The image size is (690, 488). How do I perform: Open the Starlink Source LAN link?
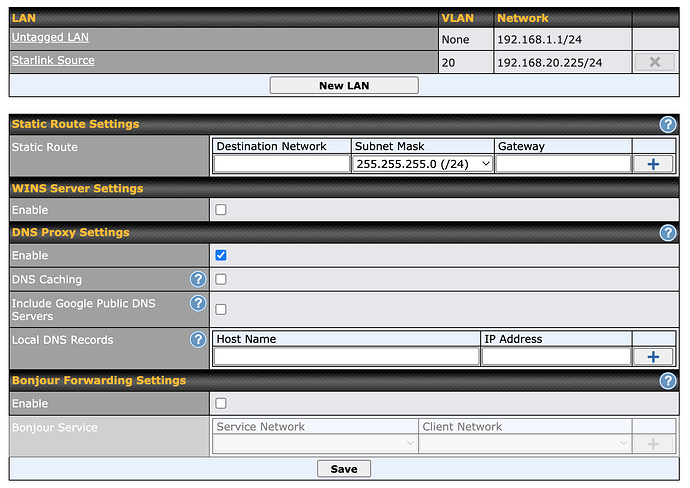coord(53,61)
